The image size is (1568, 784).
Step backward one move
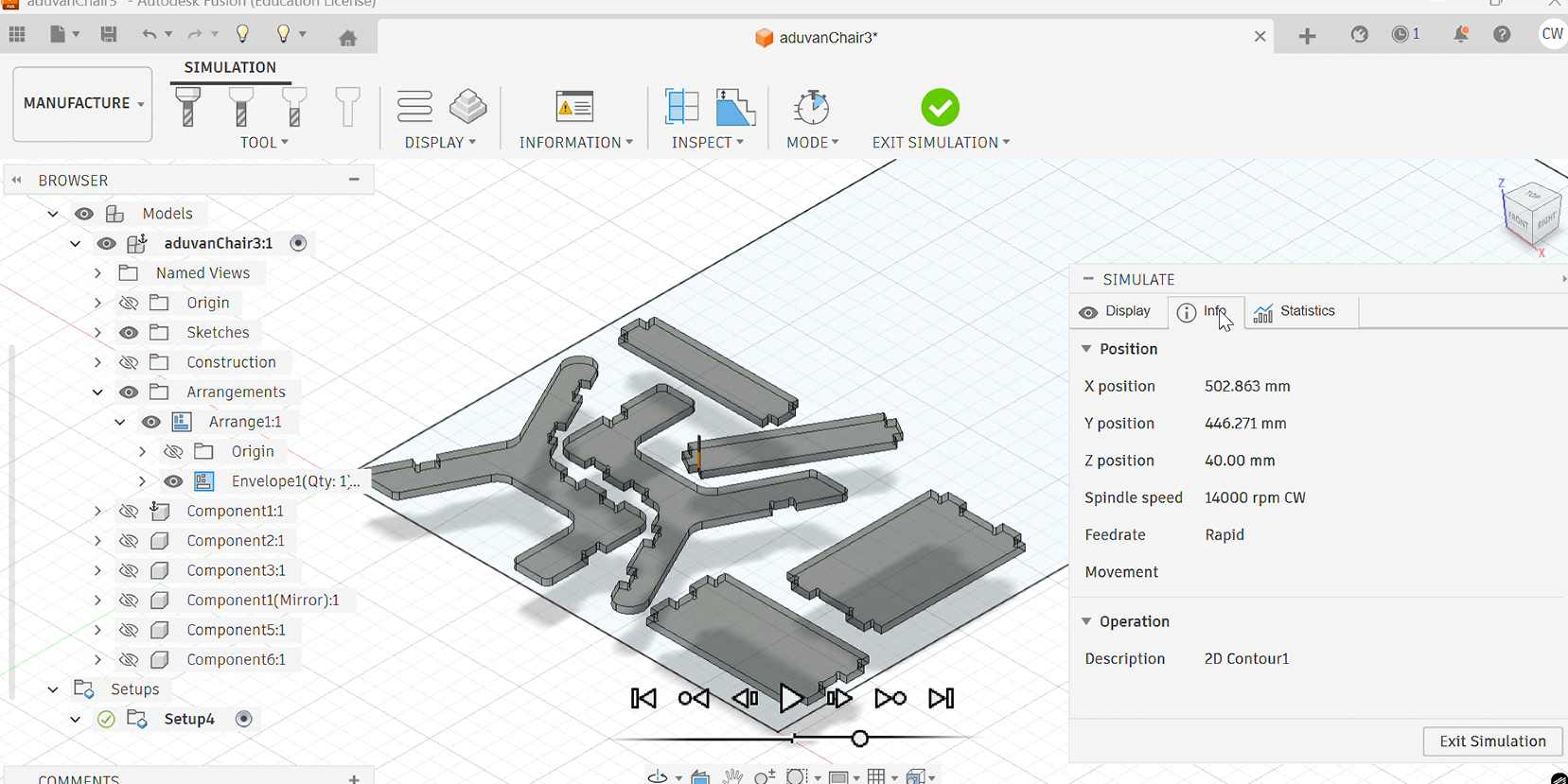745,699
